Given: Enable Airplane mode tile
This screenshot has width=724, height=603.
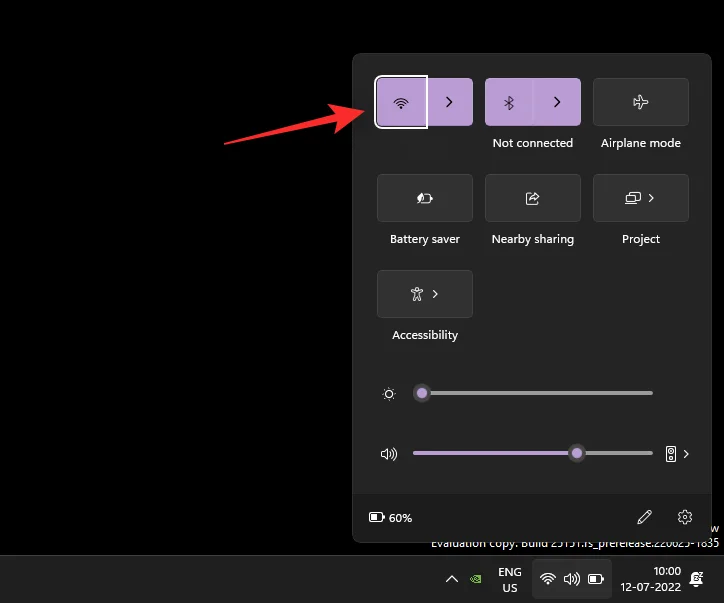Looking at the screenshot, I should pyautogui.click(x=641, y=102).
